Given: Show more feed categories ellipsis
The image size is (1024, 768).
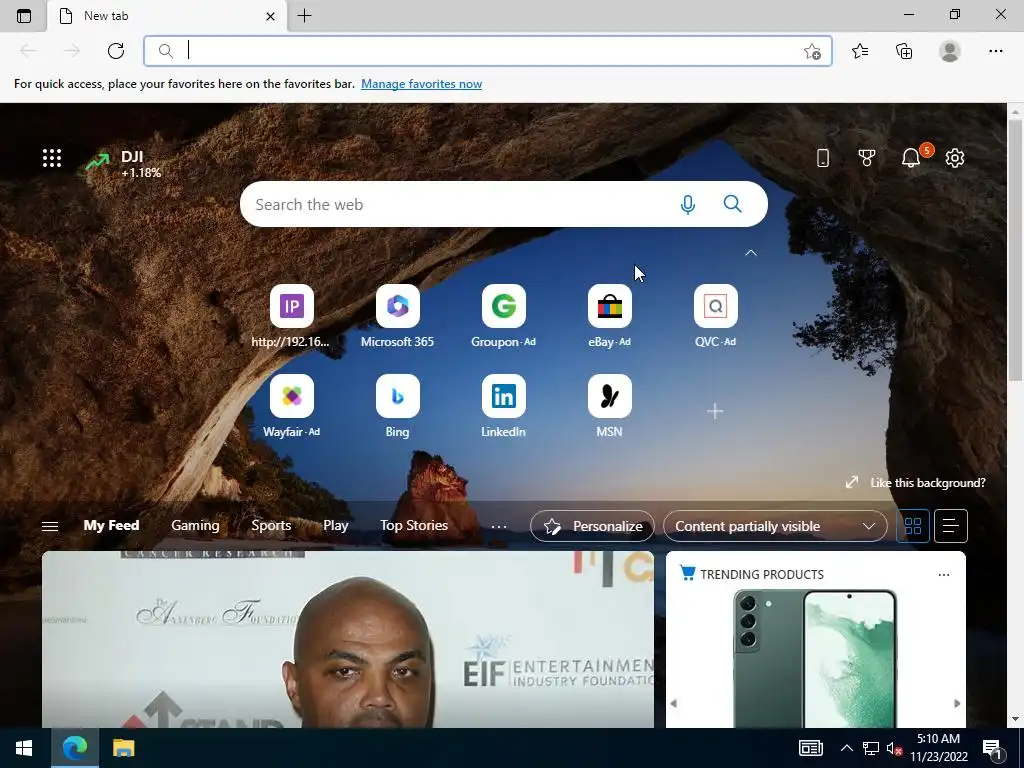Looking at the screenshot, I should pyautogui.click(x=498, y=526).
